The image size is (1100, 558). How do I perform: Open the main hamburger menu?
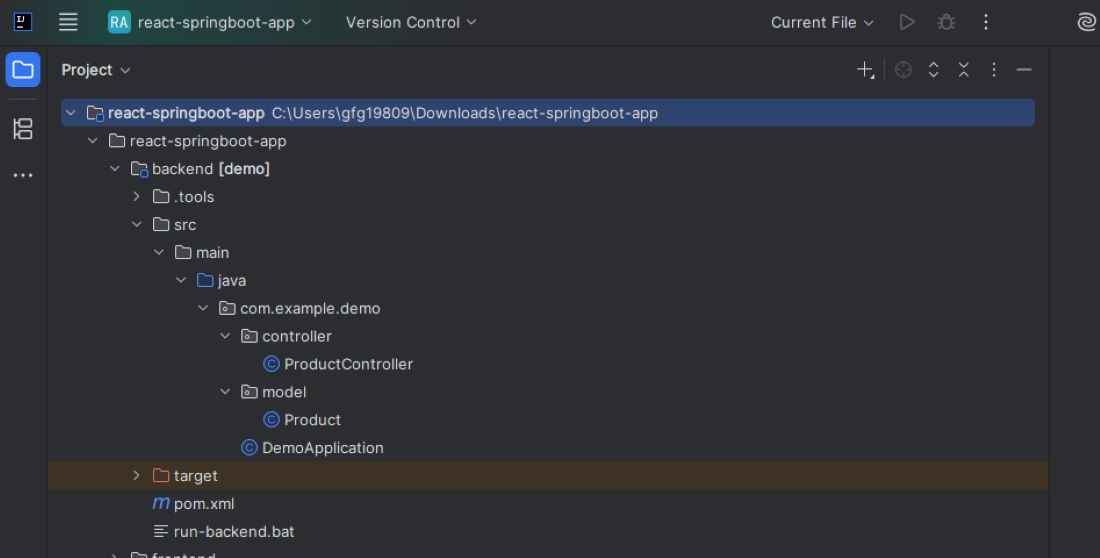pos(68,22)
